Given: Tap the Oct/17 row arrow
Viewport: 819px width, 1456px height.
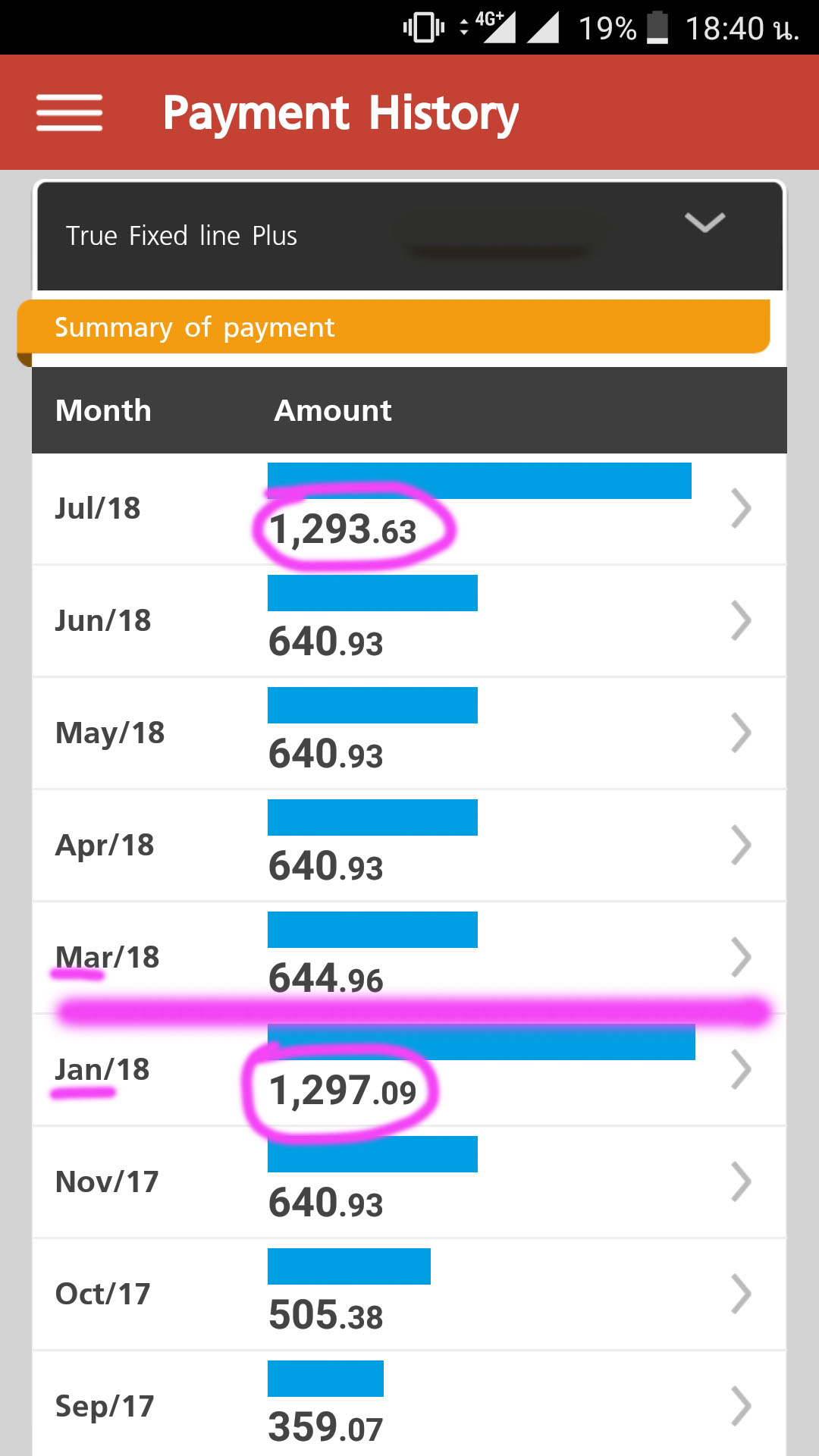Looking at the screenshot, I should [741, 1294].
